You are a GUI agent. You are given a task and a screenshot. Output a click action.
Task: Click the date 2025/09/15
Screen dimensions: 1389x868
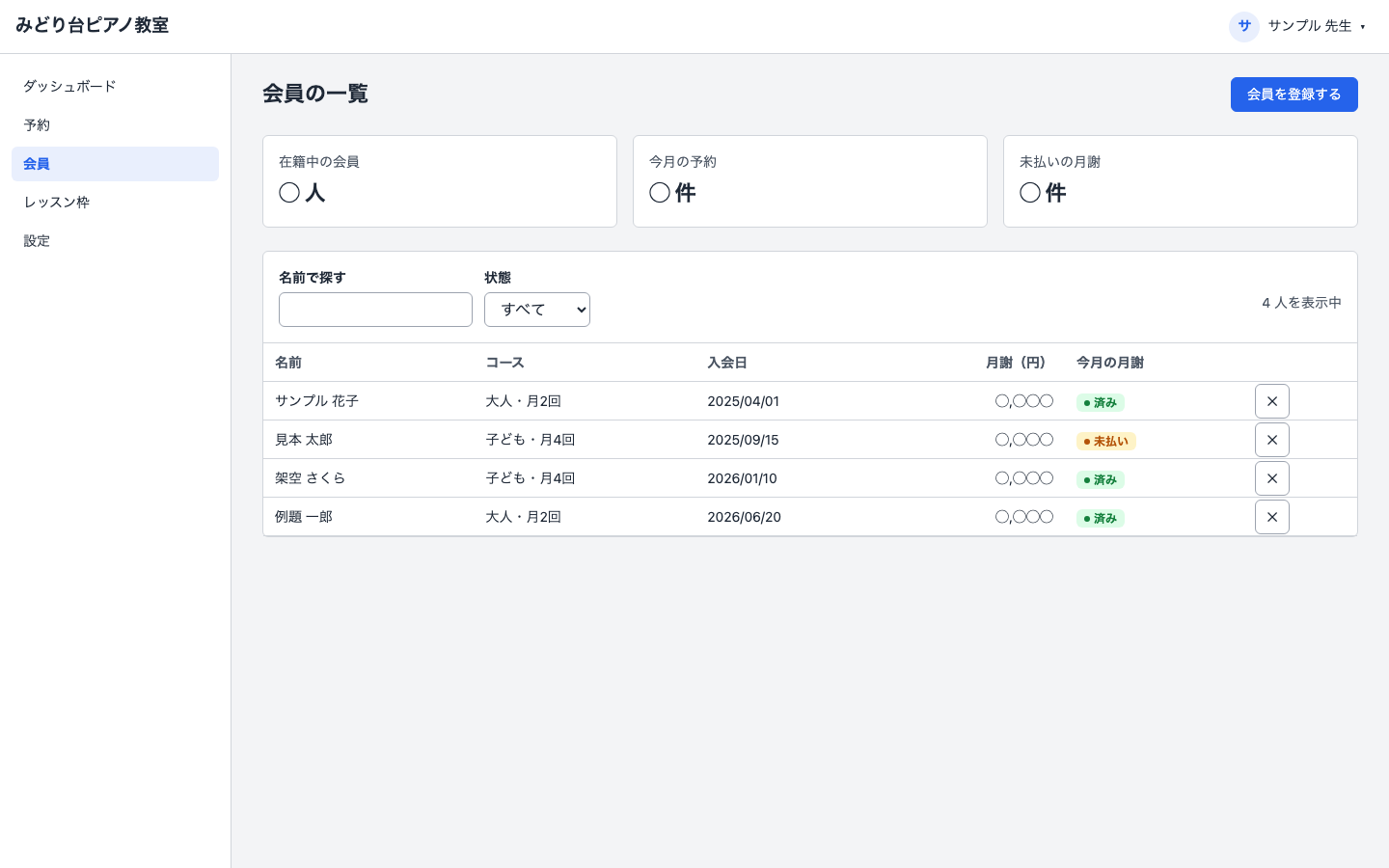click(743, 440)
